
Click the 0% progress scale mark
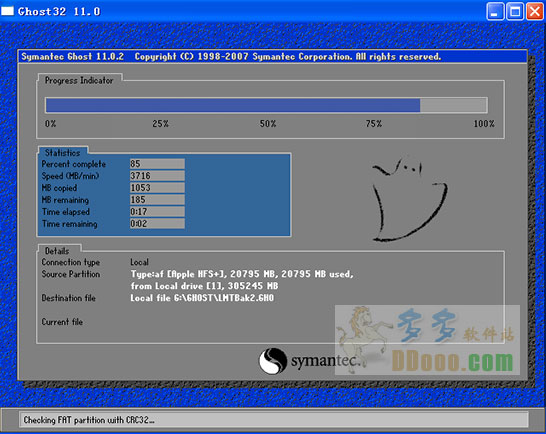[50, 124]
